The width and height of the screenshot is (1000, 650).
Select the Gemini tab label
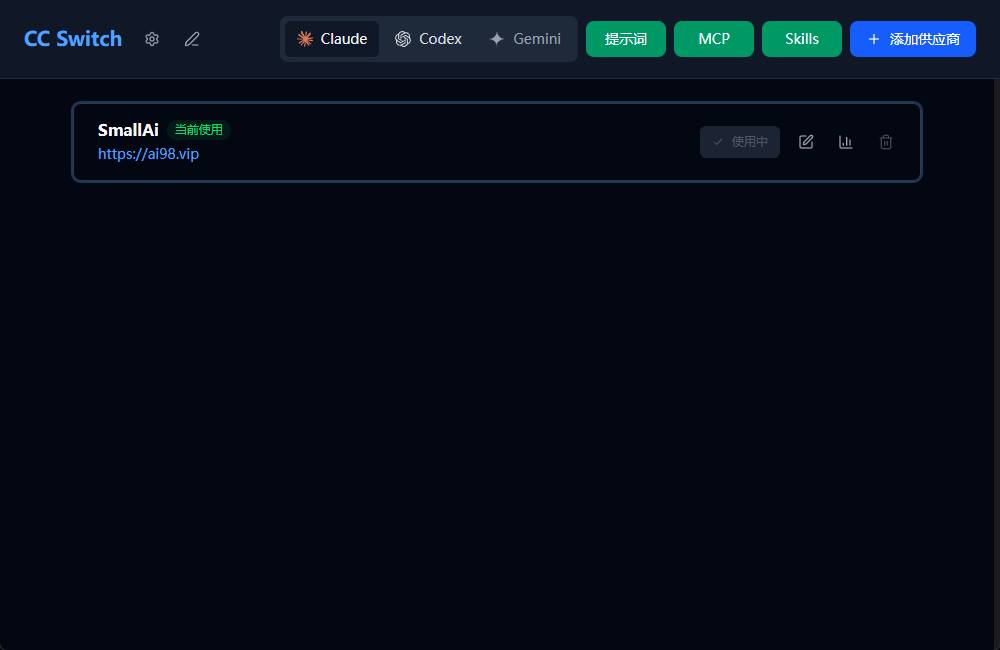pyautogui.click(x=537, y=39)
